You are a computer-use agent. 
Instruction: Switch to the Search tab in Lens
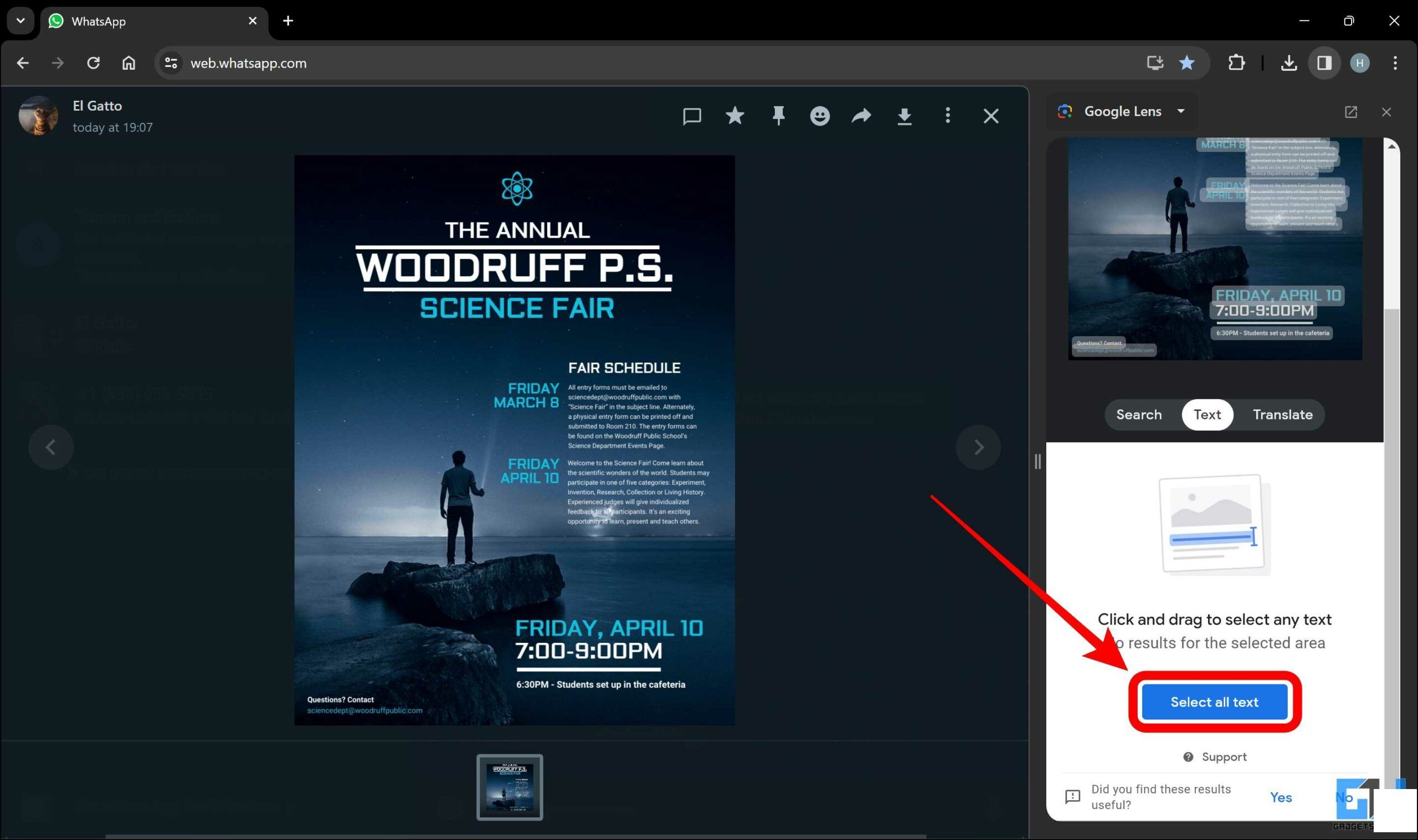pos(1139,414)
